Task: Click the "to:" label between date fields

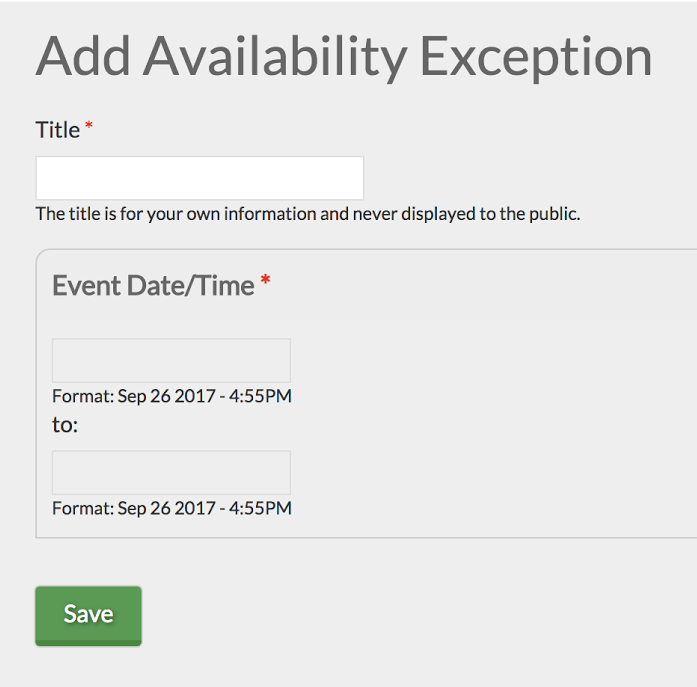Action: click(65, 425)
